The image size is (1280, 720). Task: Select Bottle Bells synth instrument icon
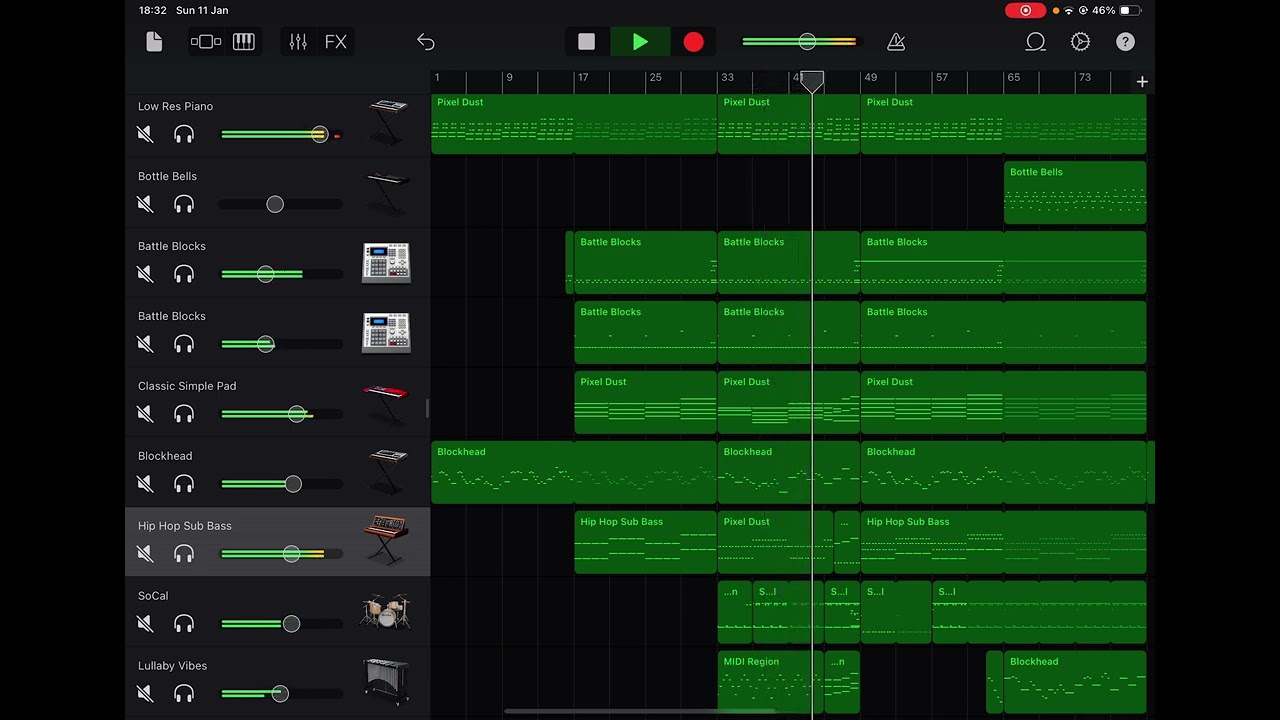[x=386, y=193]
